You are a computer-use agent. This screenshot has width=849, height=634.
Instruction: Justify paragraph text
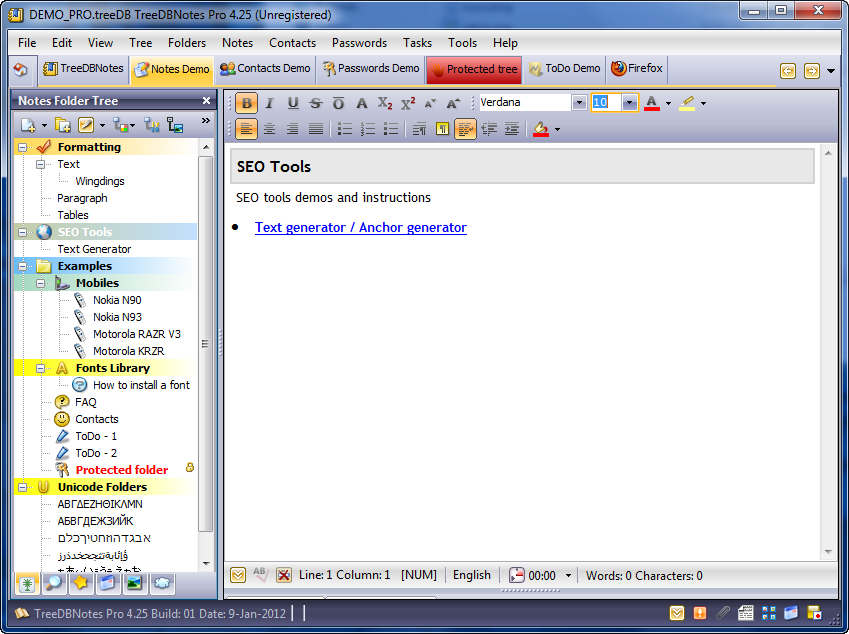tap(316, 129)
